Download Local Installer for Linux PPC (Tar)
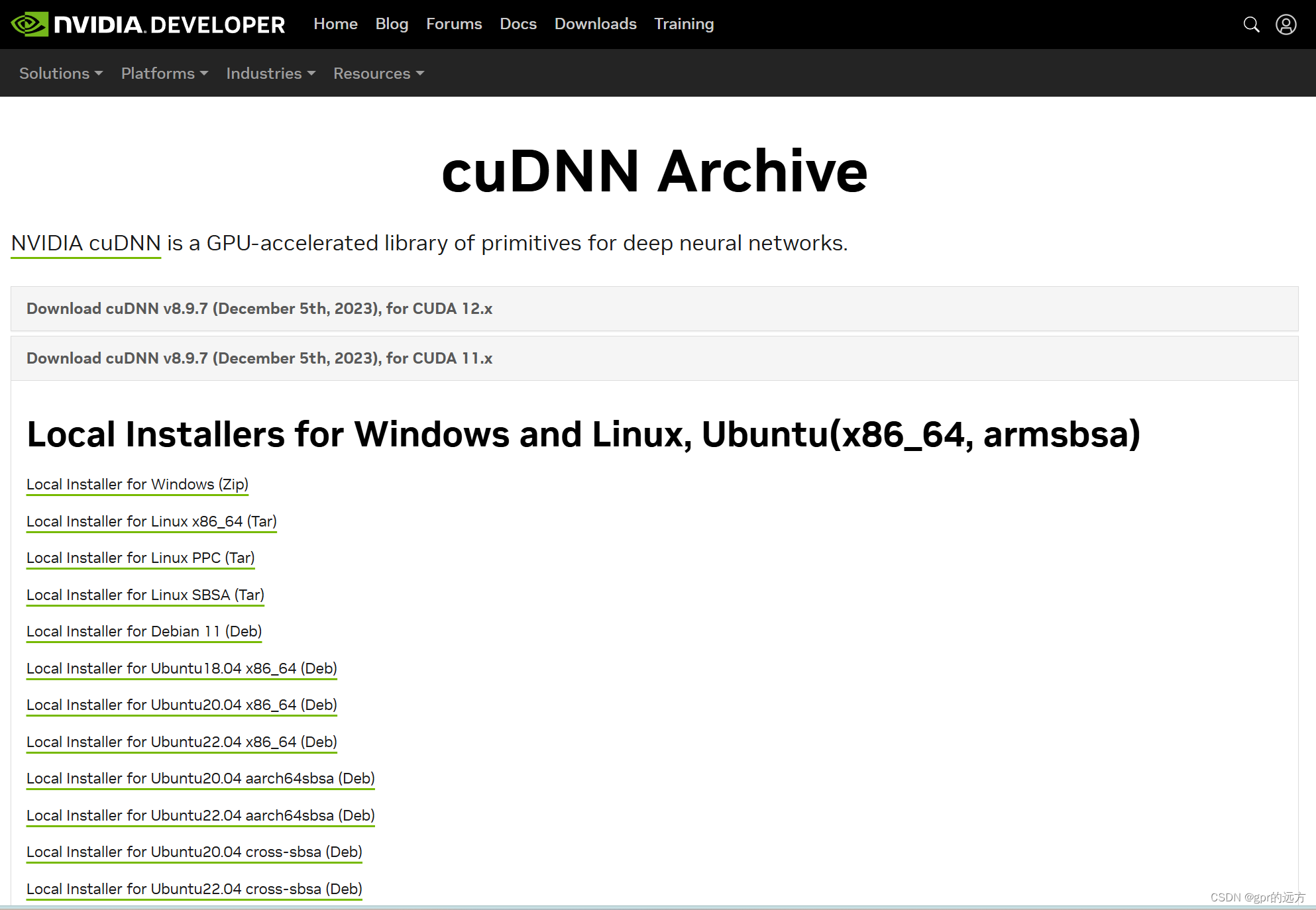The width and height of the screenshot is (1316, 910). pos(140,558)
